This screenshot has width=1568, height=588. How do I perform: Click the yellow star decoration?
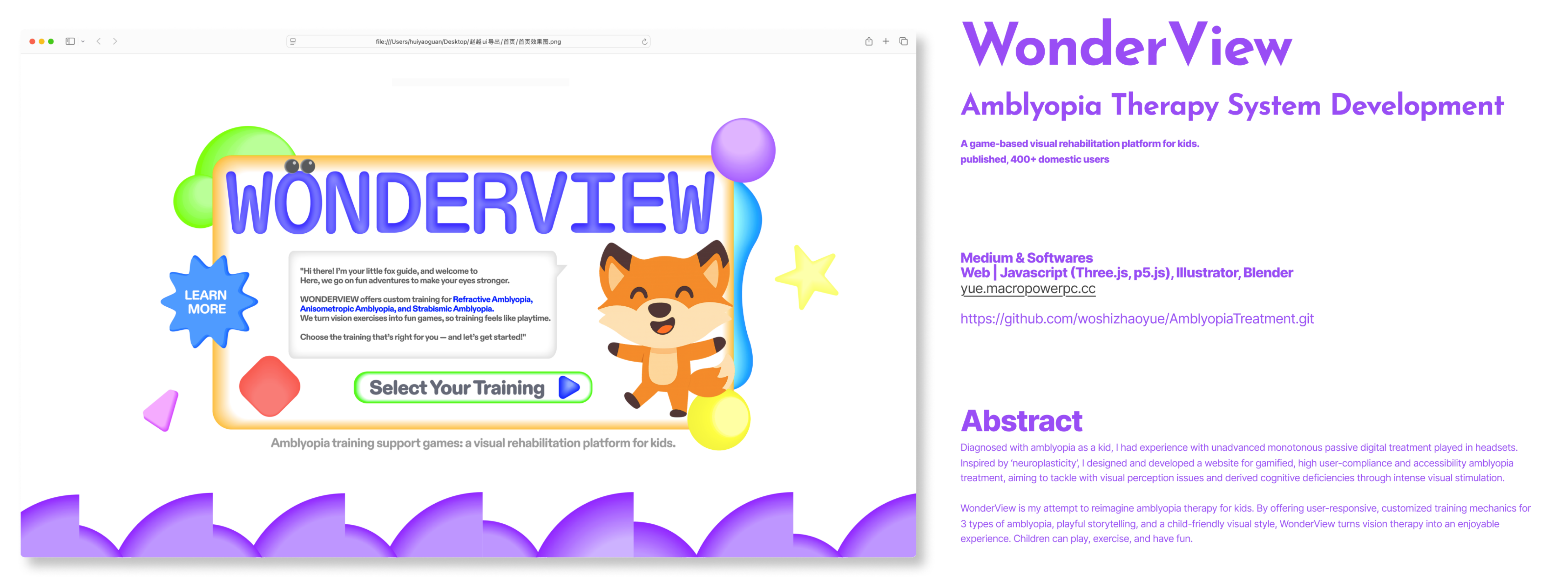(808, 276)
